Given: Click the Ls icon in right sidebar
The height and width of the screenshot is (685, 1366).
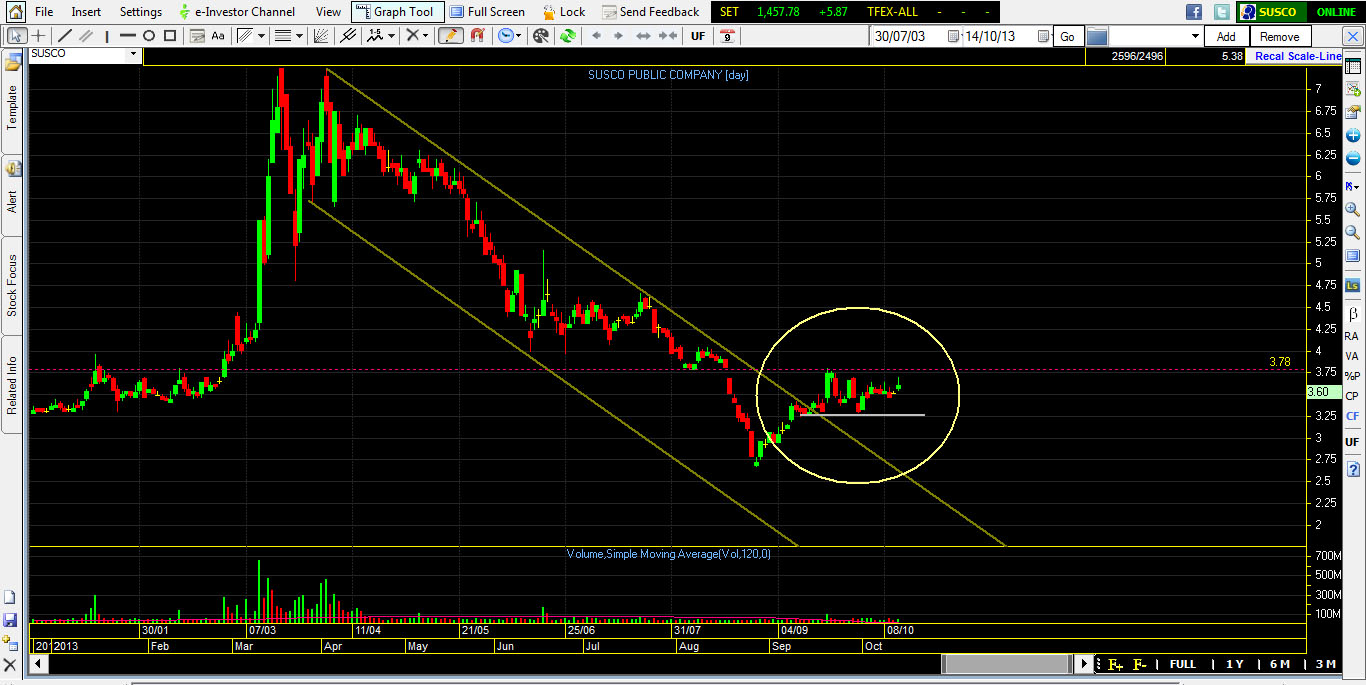Looking at the screenshot, I should [x=1352, y=286].
